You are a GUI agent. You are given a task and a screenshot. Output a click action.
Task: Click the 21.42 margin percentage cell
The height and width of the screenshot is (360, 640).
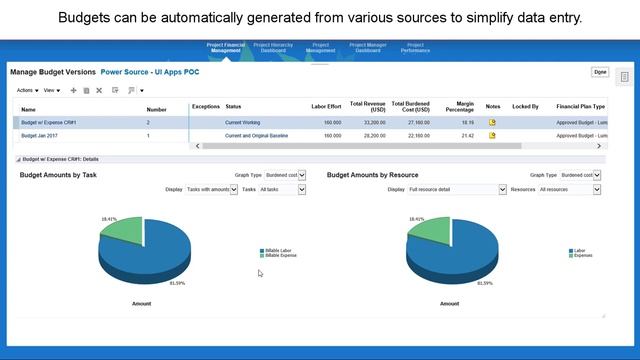468,136
